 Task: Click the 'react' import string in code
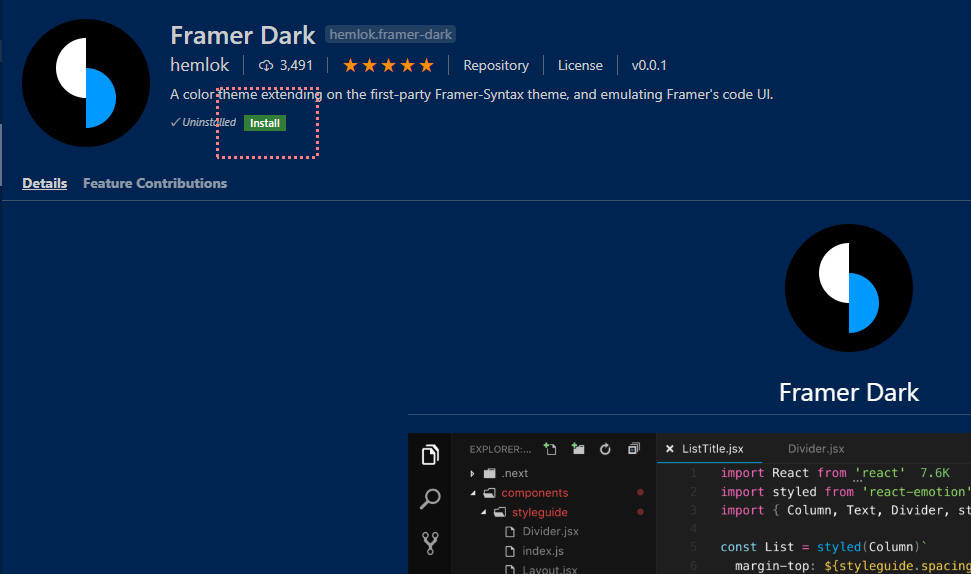879,473
